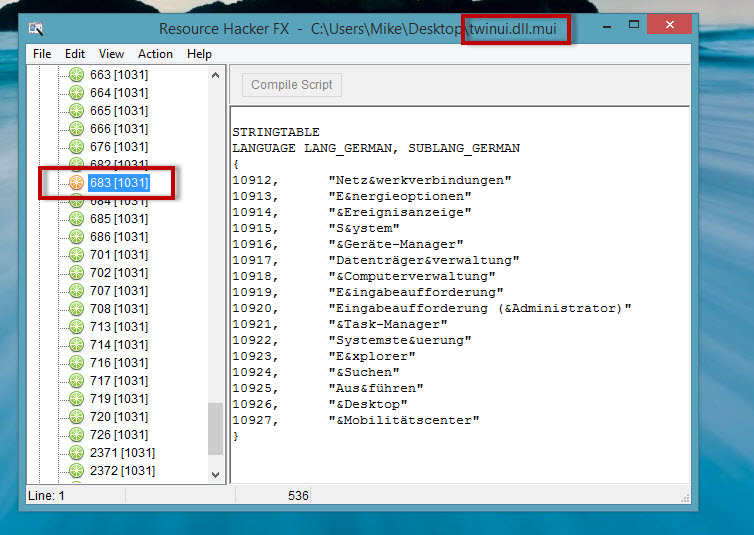Image resolution: width=754 pixels, height=535 pixels.
Task: Click the green icon beside 701 [1031]
Action: click(76, 255)
